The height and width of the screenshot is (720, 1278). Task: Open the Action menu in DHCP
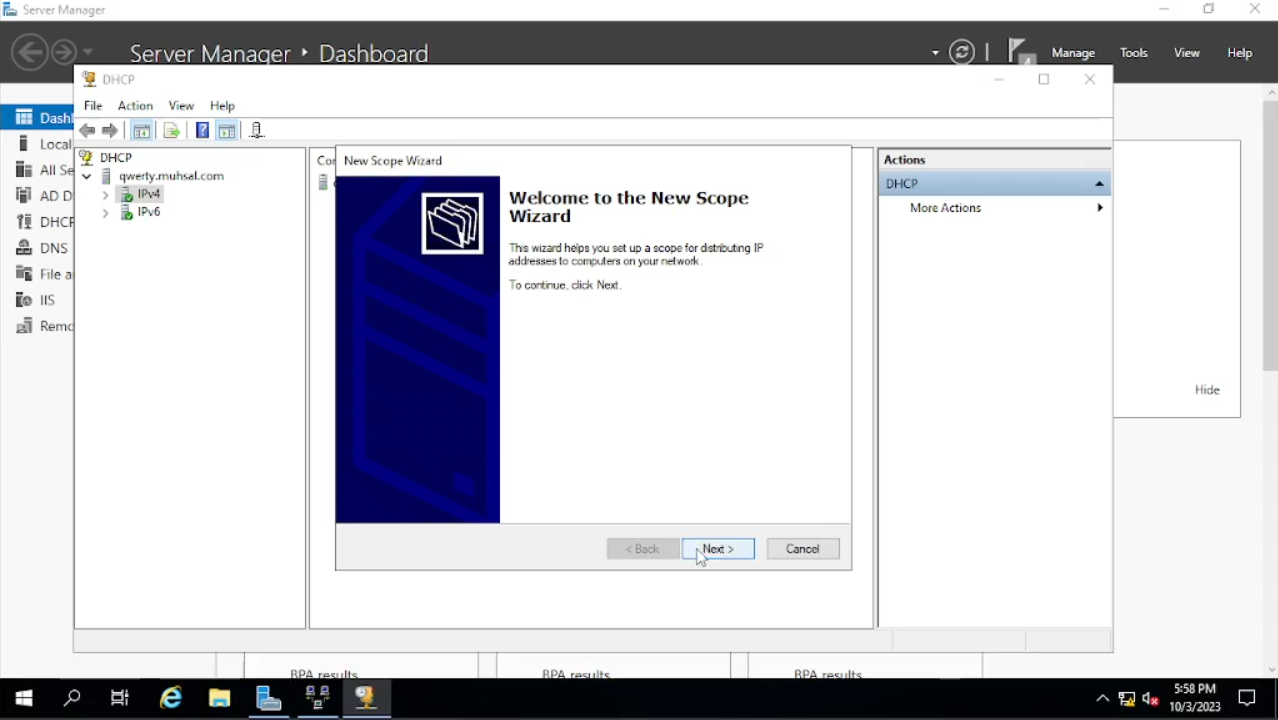(x=135, y=106)
